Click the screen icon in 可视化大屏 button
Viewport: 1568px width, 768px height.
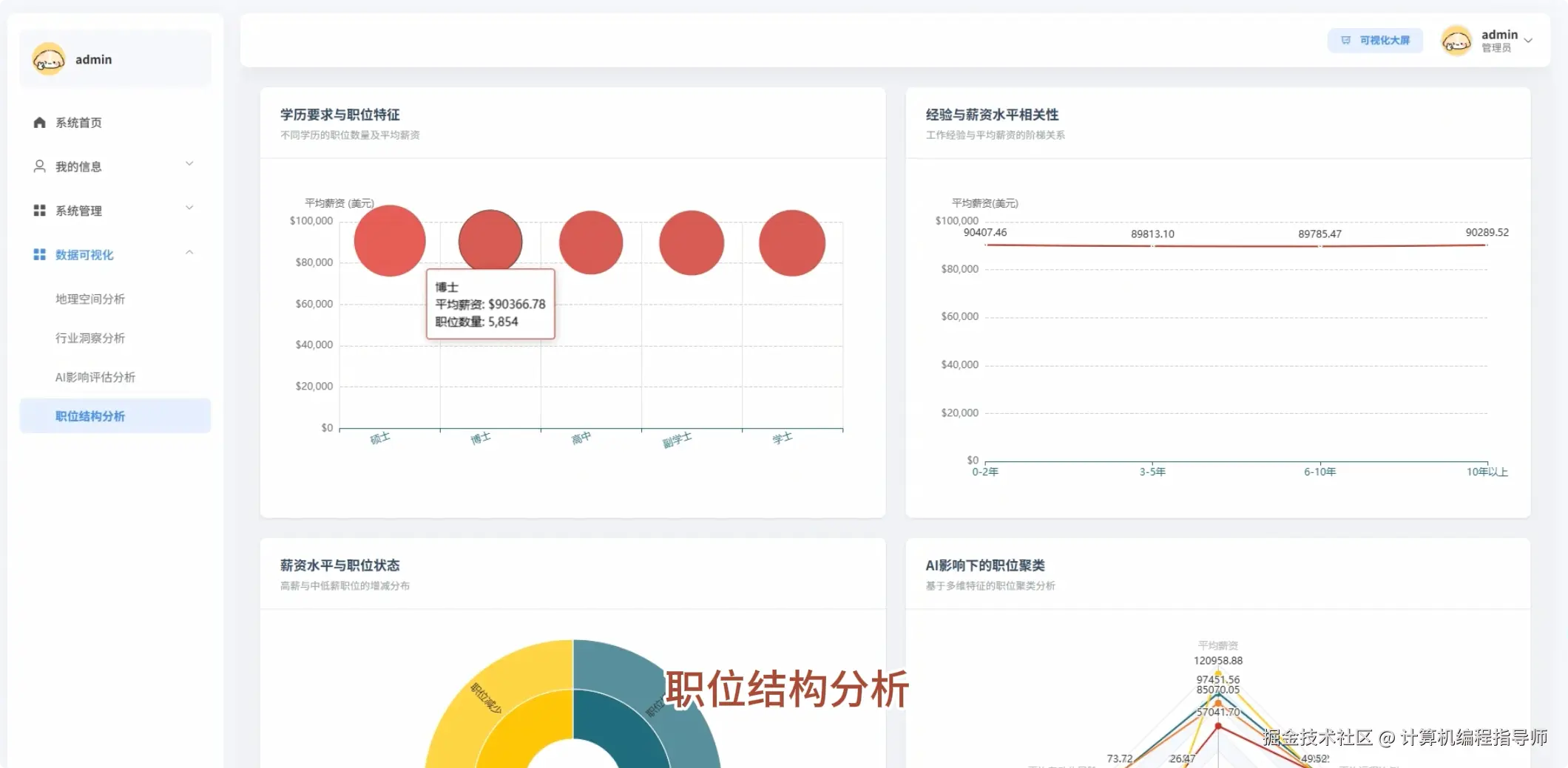tap(1346, 41)
